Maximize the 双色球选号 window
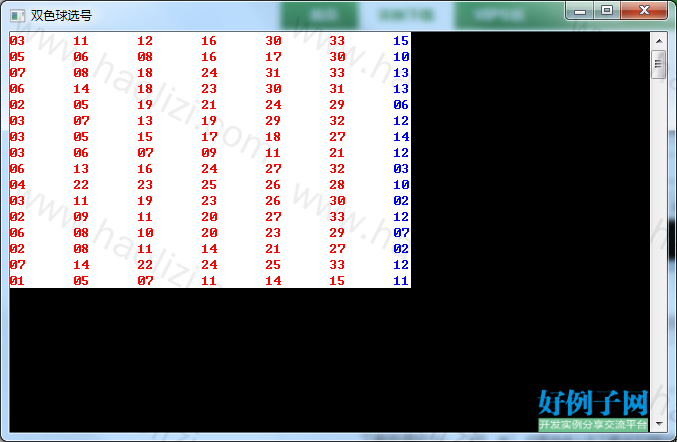The height and width of the screenshot is (442, 677). click(x=607, y=11)
